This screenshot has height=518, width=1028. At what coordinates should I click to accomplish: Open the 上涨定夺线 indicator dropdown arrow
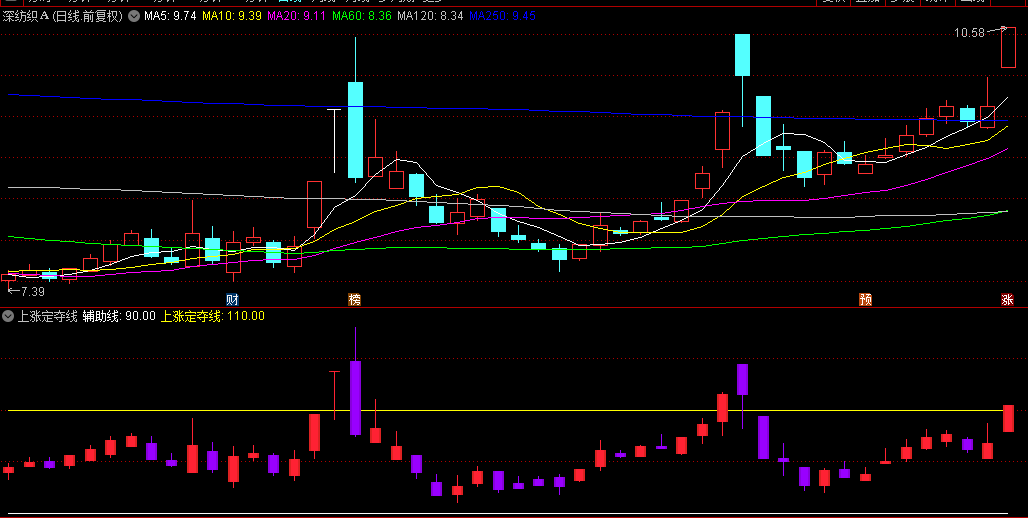click(x=8, y=316)
